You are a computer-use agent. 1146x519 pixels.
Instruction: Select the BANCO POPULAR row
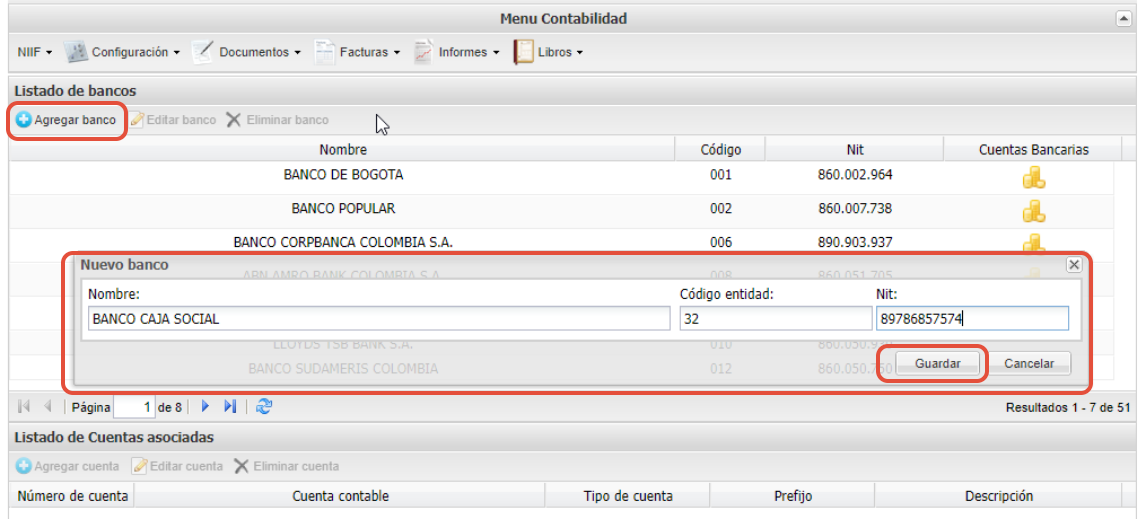tap(561, 211)
